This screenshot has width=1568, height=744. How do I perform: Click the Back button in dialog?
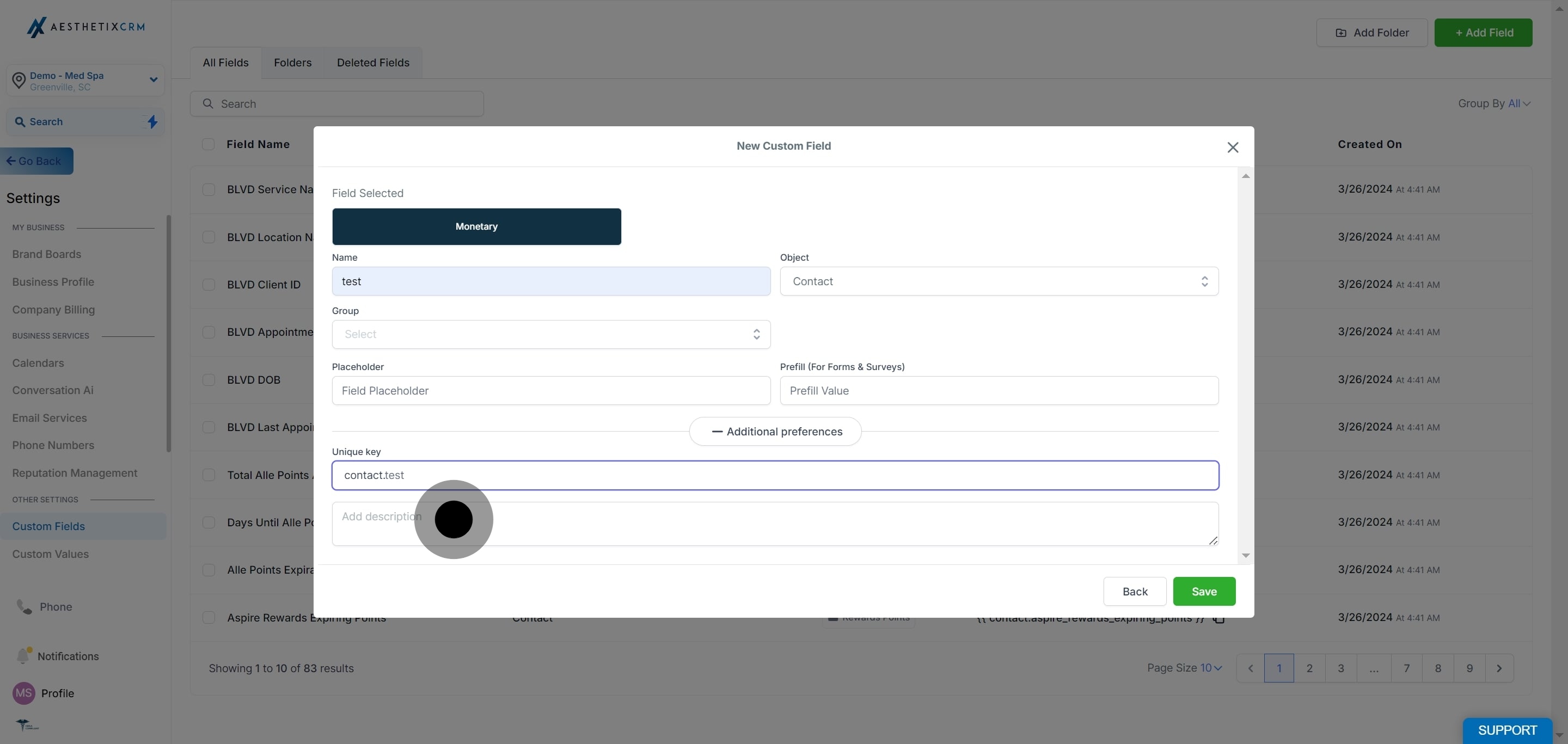point(1135,591)
